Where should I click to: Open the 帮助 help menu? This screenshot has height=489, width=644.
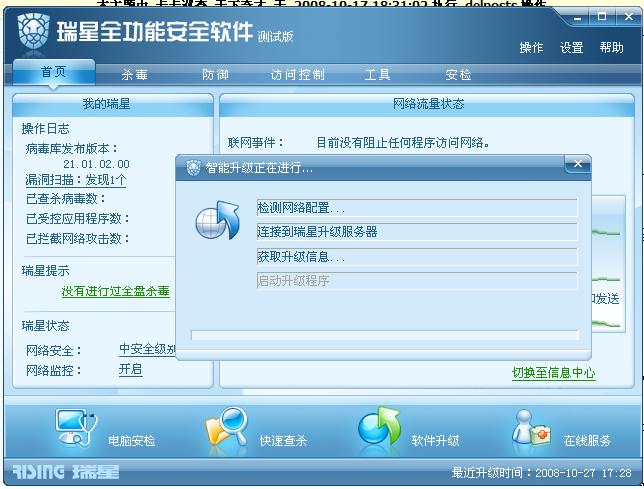click(x=611, y=48)
